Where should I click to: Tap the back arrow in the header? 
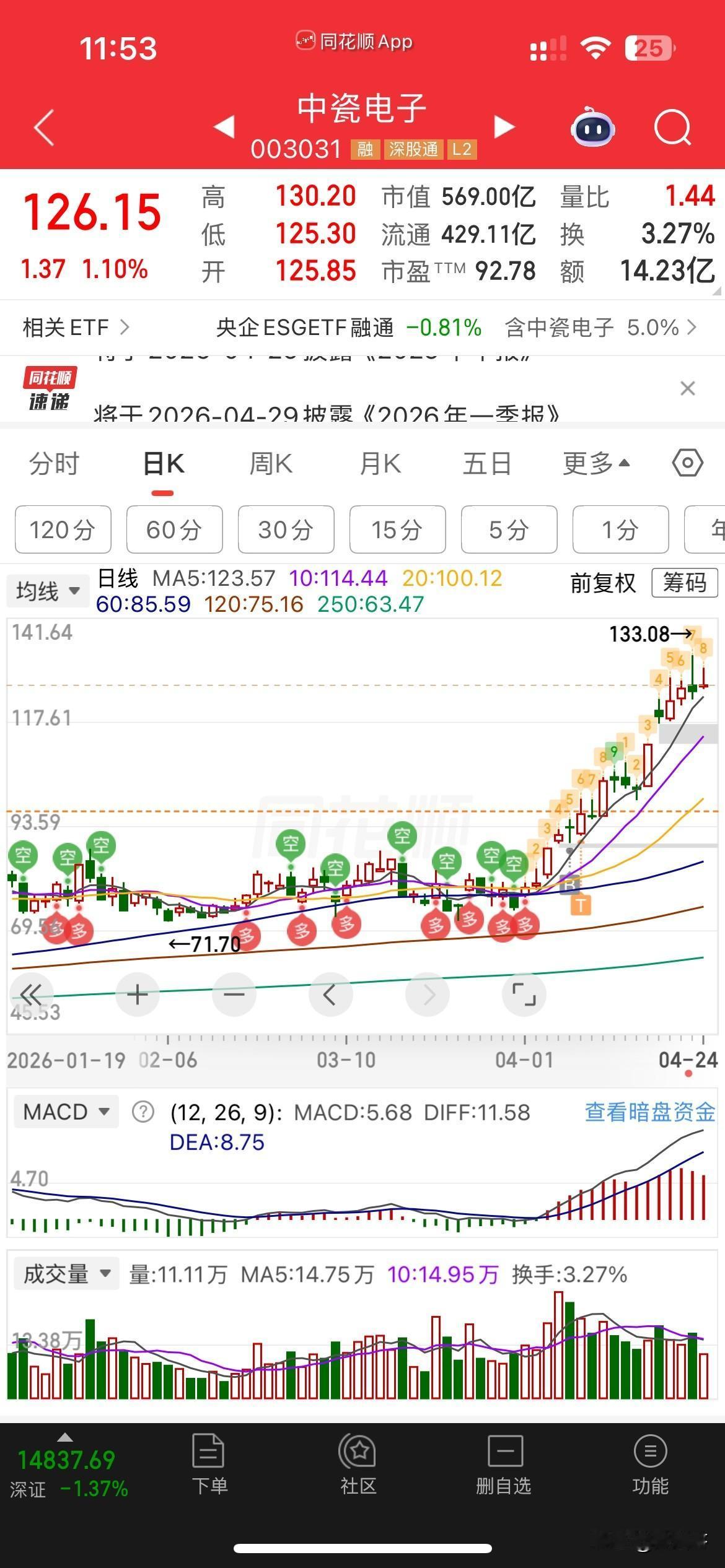tap(44, 128)
